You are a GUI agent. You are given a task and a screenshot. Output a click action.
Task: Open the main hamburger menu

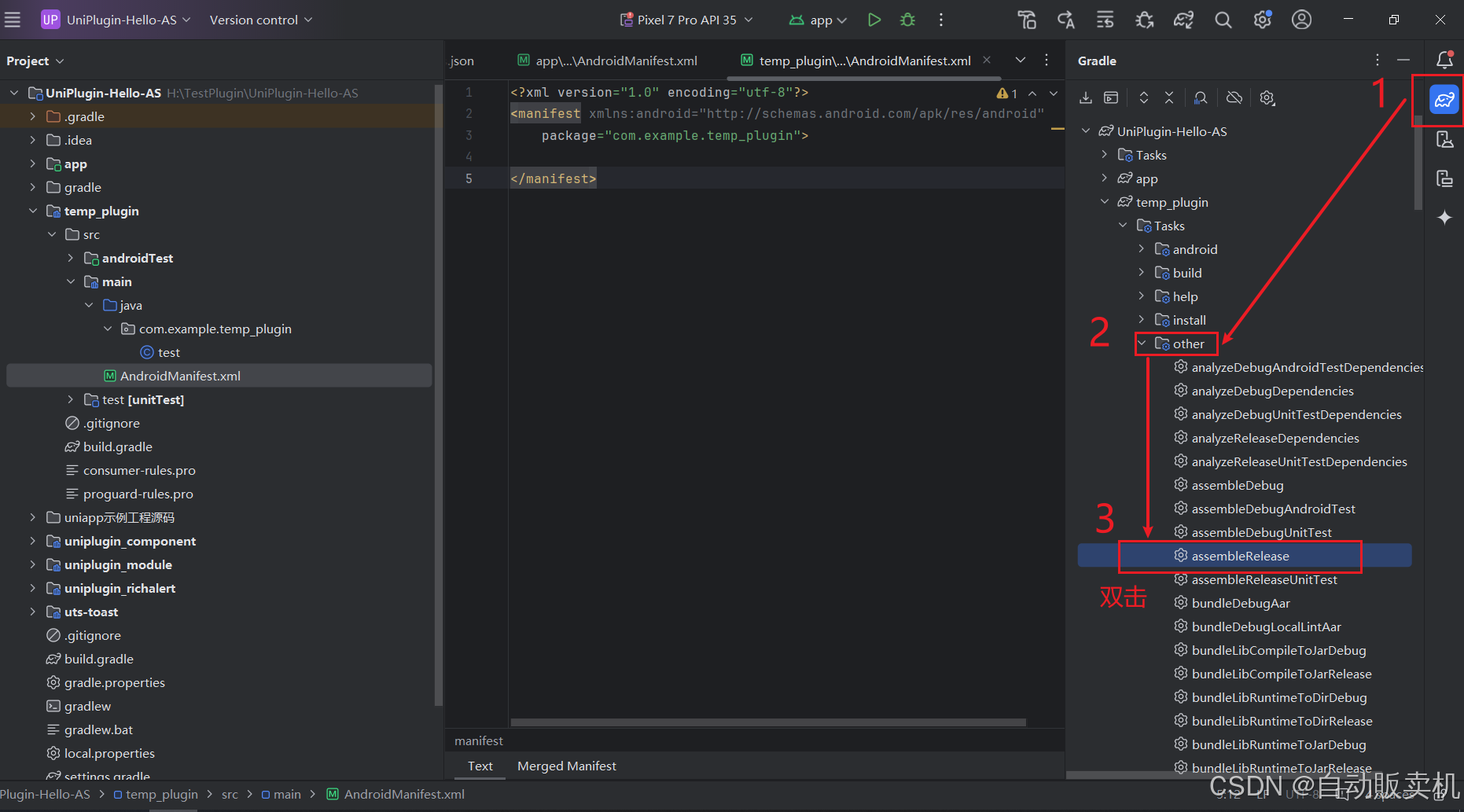pos(13,20)
